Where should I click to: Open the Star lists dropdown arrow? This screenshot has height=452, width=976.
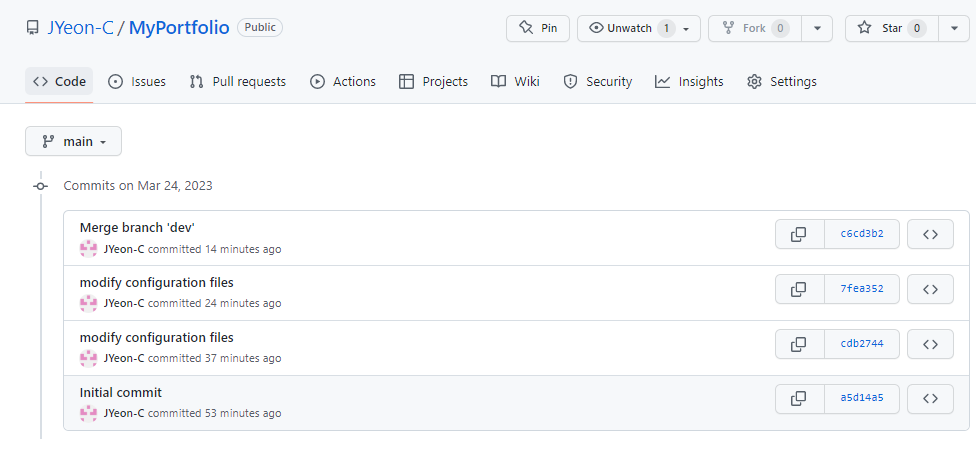point(954,28)
